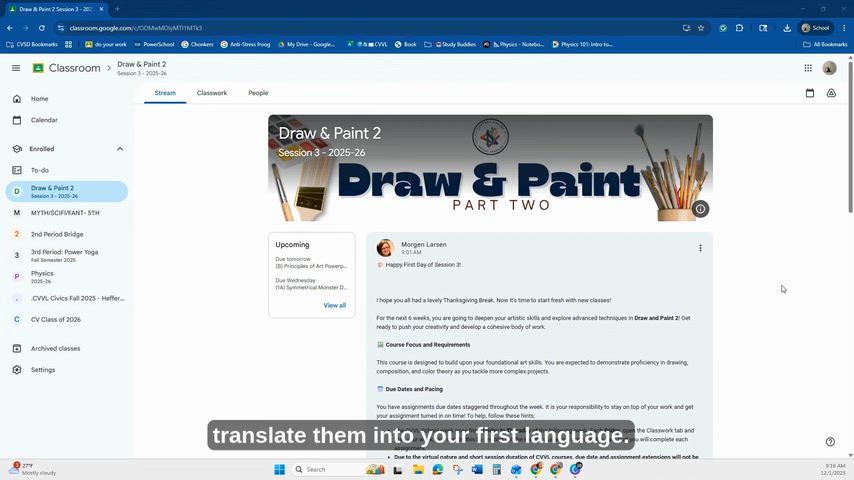Switch to the Stream tab
Screen dimensions: 854x480
pyautogui.click(x=165, y=93)
